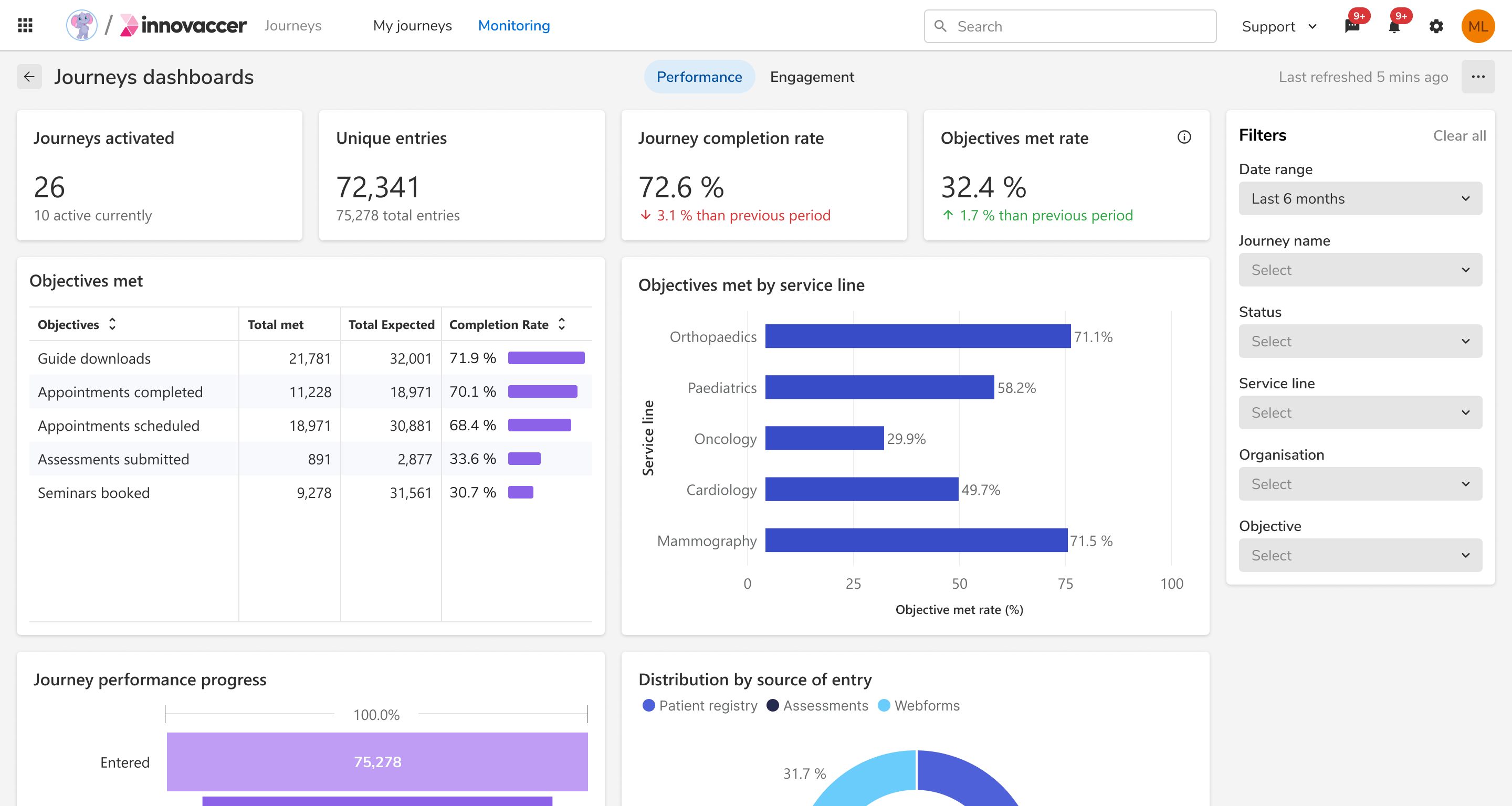Click the Orthopaedics bar
The height and width of the screenshot is (806, 1512).
click(917, 337)
